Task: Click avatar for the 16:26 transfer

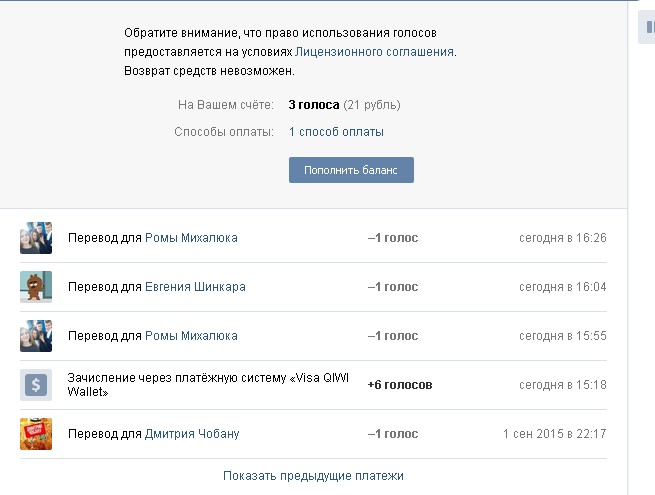Action: (36, 238)
